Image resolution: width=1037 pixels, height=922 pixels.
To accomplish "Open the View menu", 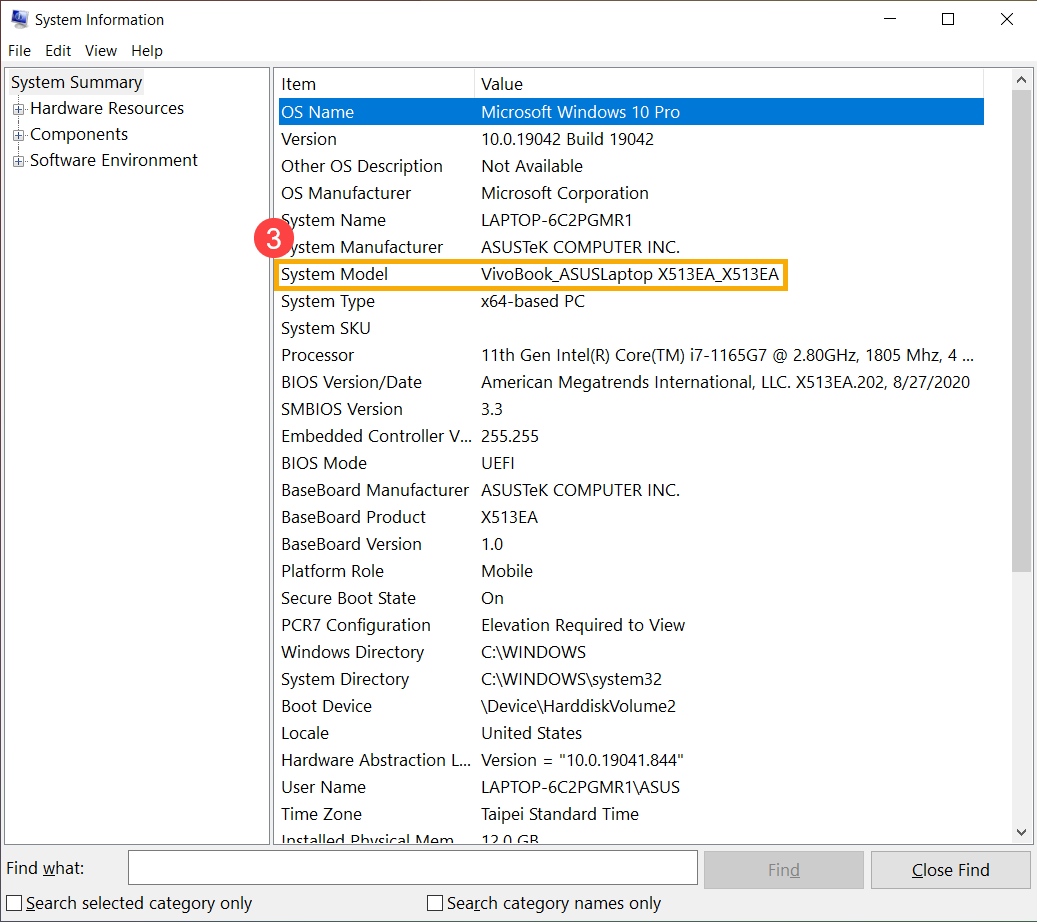I will click(100, 51).
